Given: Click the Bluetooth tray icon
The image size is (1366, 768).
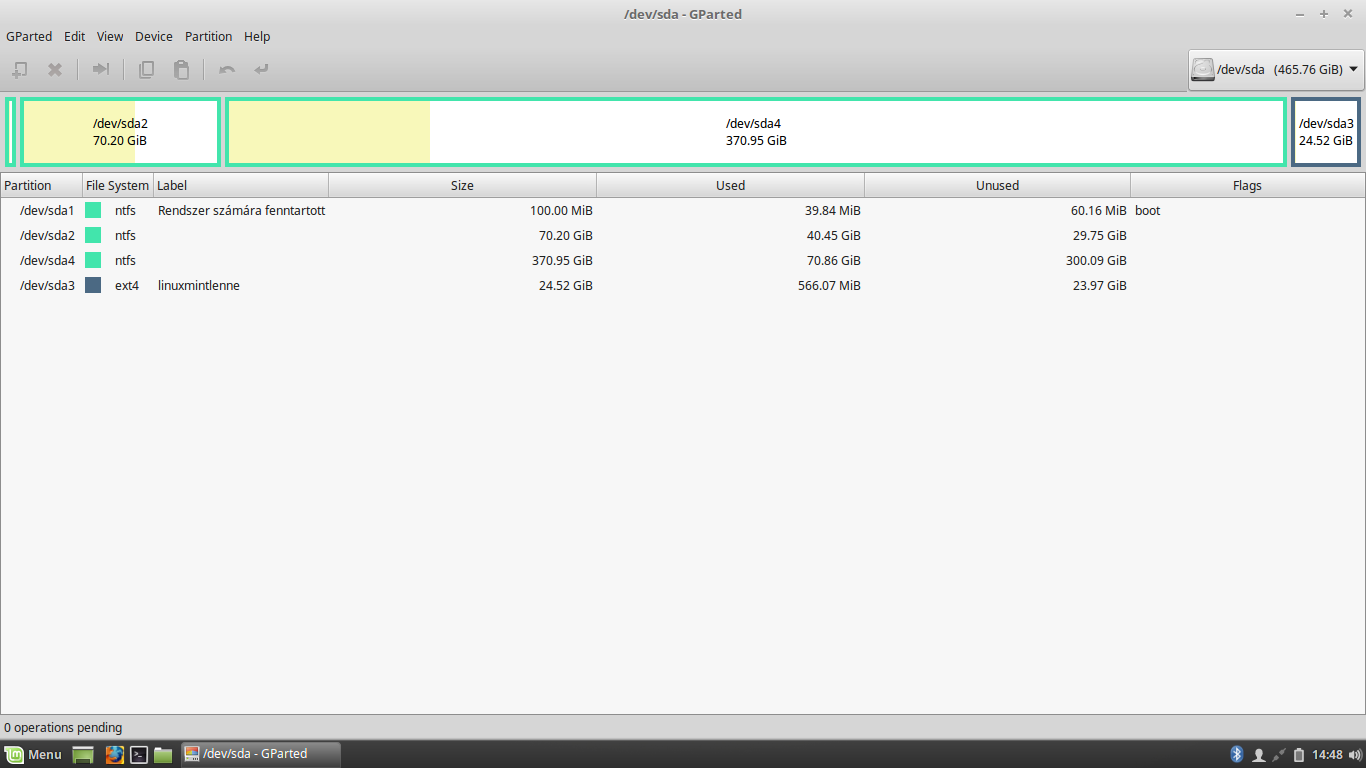Looking at the screenshot, I should click(1236, 754).
